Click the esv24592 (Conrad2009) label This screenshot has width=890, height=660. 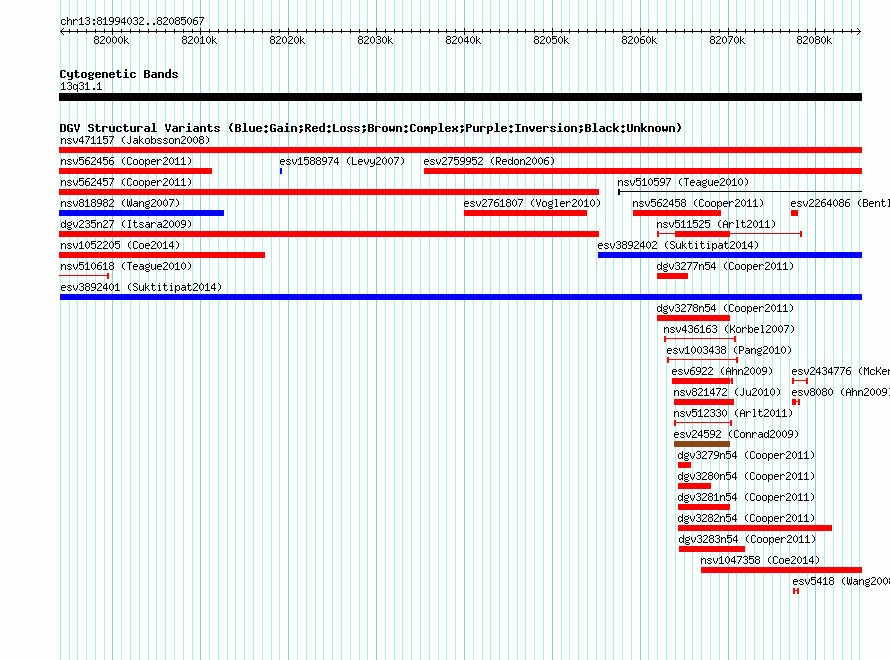736,434
